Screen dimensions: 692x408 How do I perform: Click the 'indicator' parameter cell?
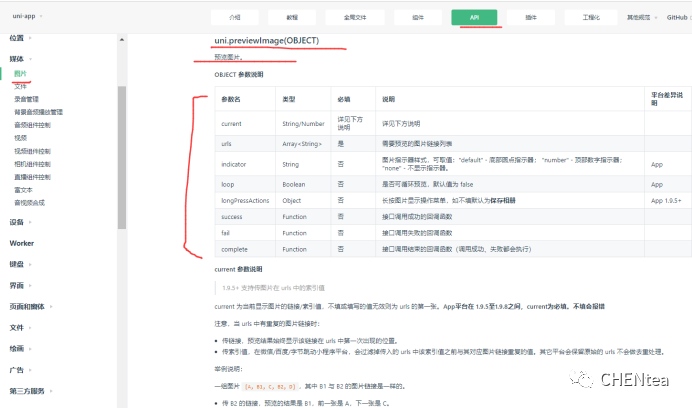point(245,164)
